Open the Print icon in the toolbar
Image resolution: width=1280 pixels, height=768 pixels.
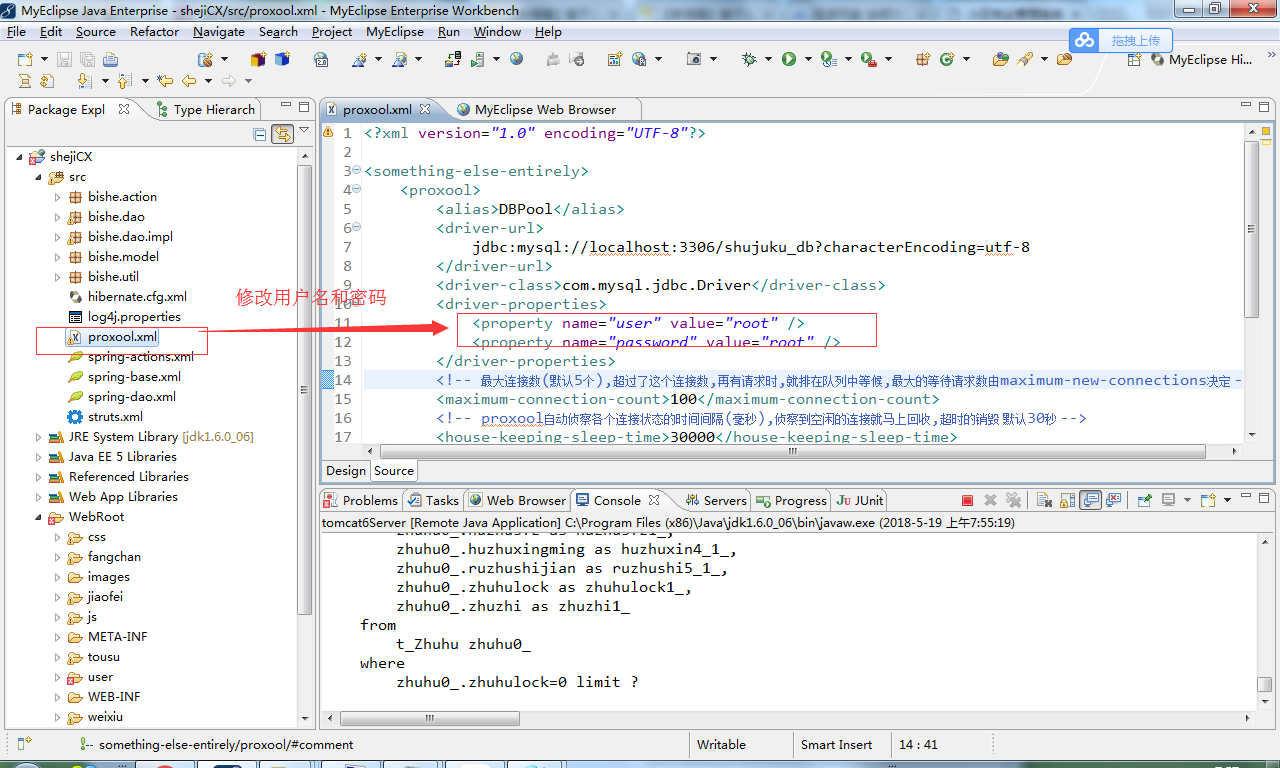coord(108,60)
